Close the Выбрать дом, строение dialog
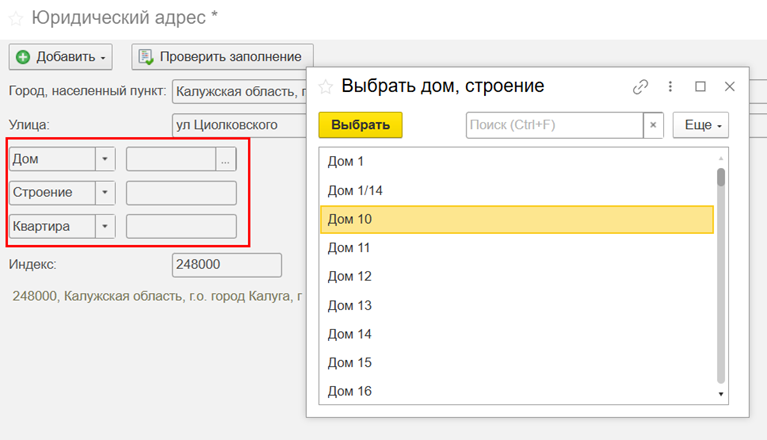Screen dimensions: 767x440 pos(730,87)
